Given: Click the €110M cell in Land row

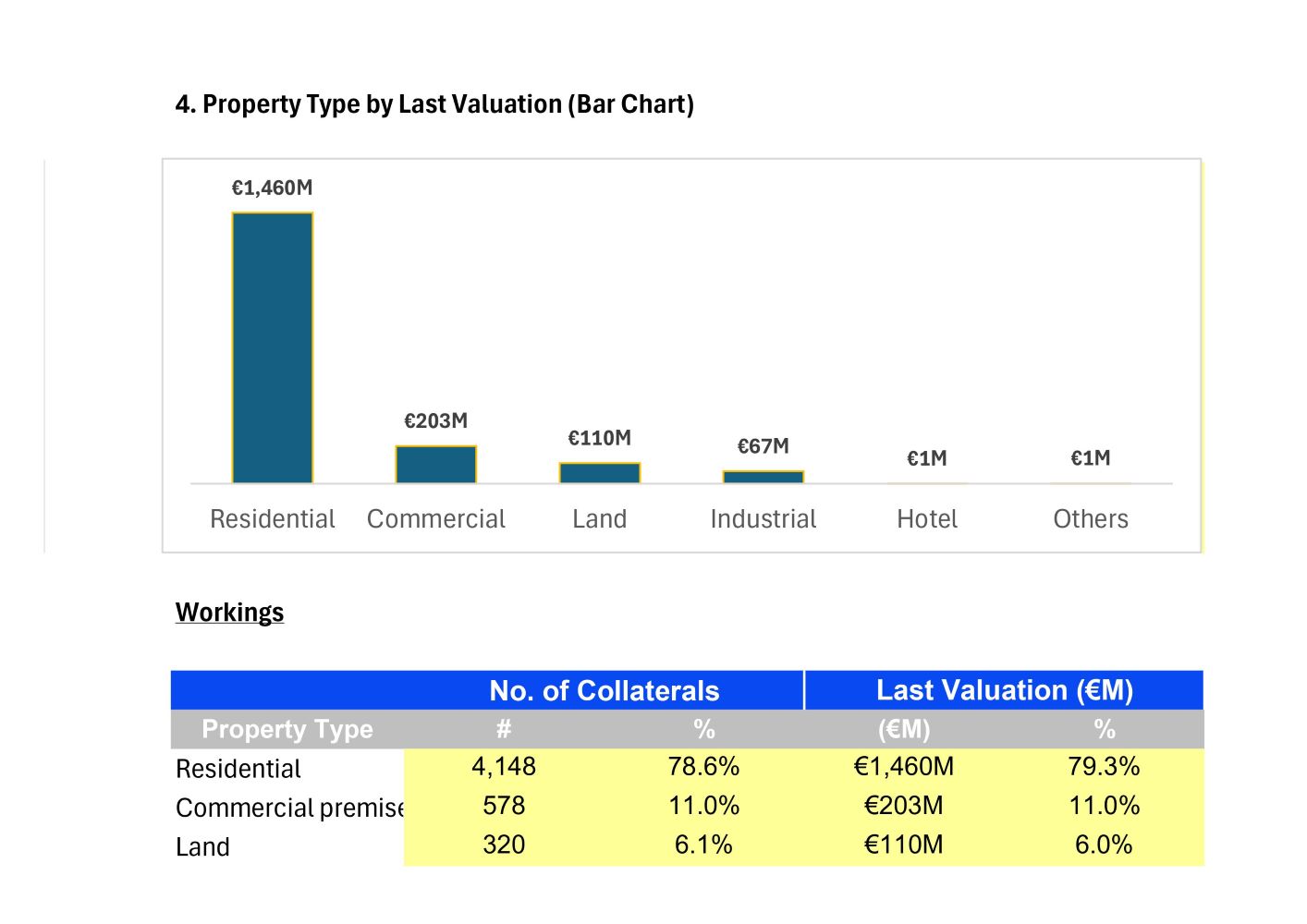Looking at the screenshot, I should pos(903,845).
